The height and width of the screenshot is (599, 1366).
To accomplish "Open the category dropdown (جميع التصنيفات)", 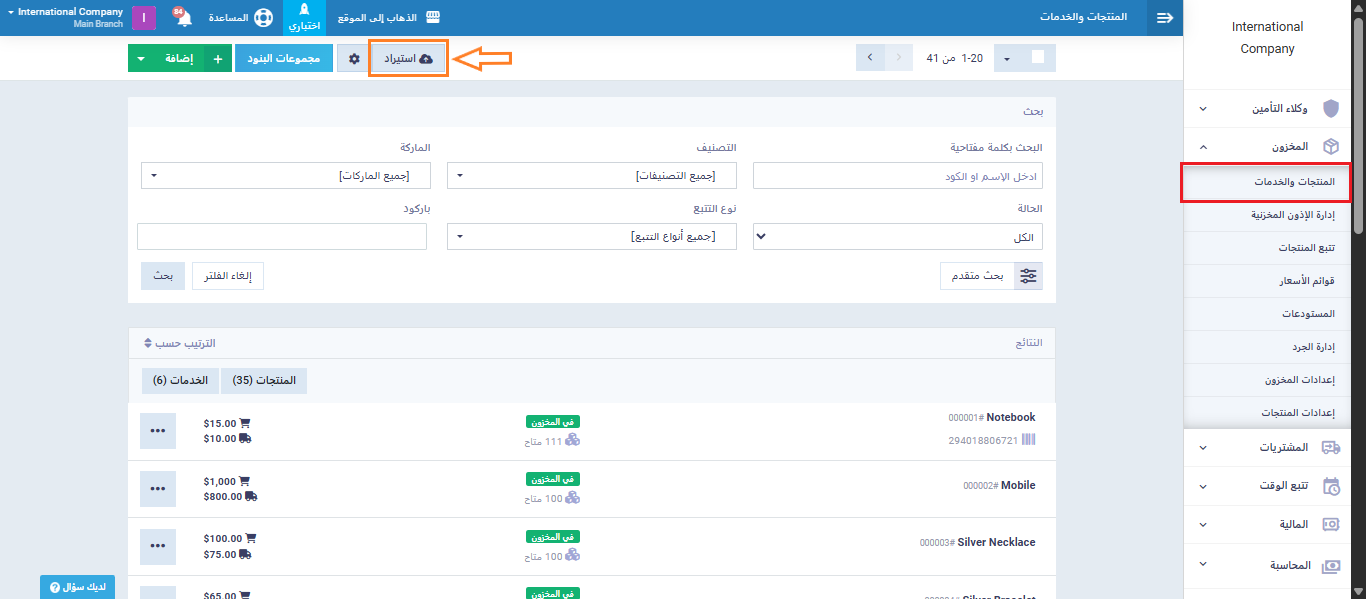I will (x=591, y=176).
